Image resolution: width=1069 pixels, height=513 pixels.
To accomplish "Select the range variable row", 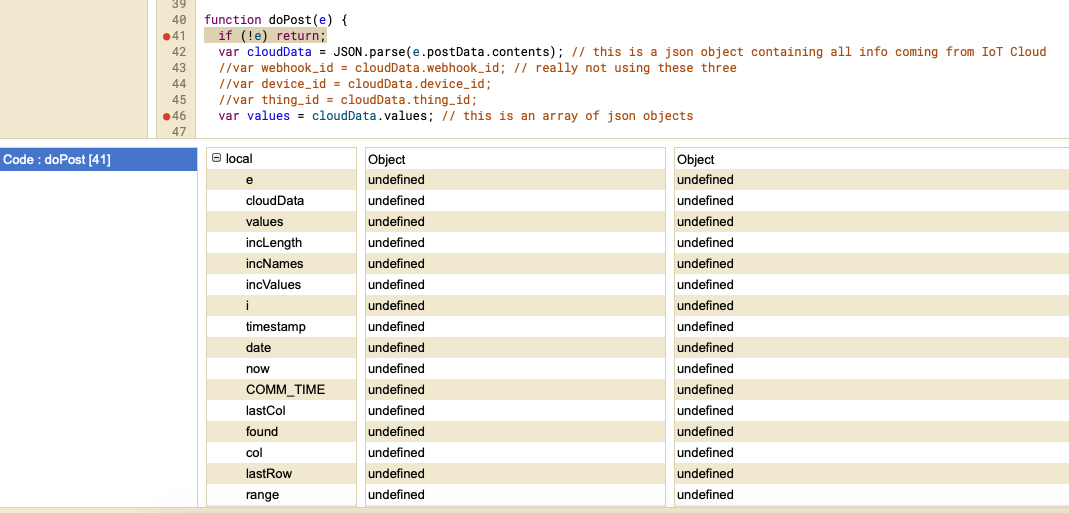I will click(263, 495).
